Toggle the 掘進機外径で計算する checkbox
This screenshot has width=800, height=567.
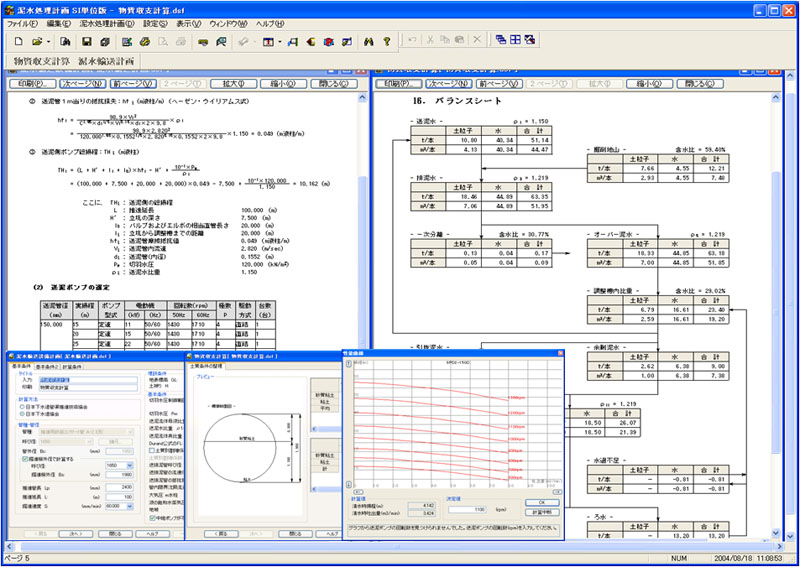click(25, 458)
